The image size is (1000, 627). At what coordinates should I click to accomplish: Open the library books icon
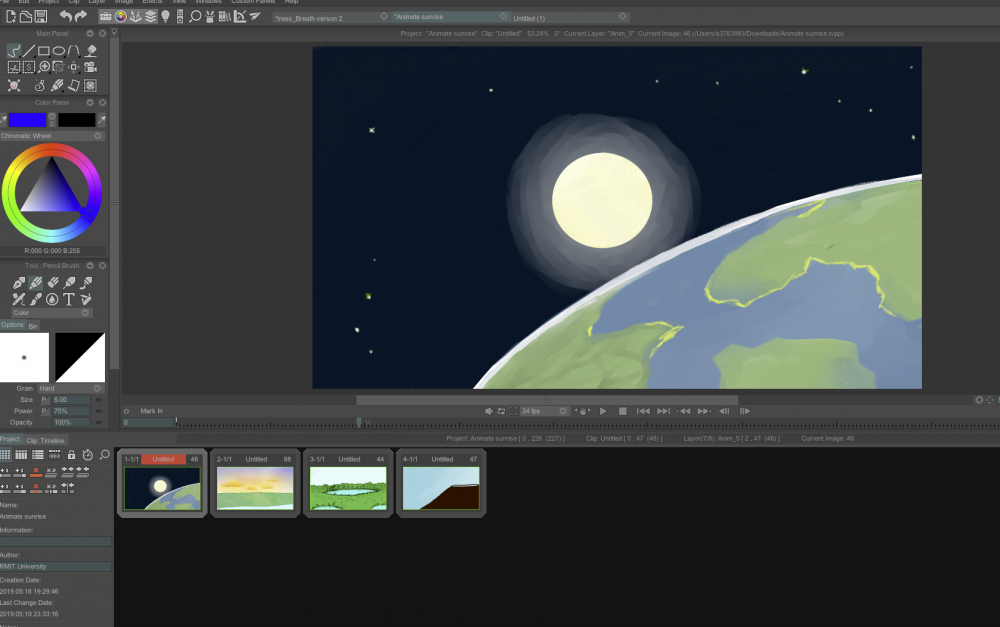pos(224,17)
